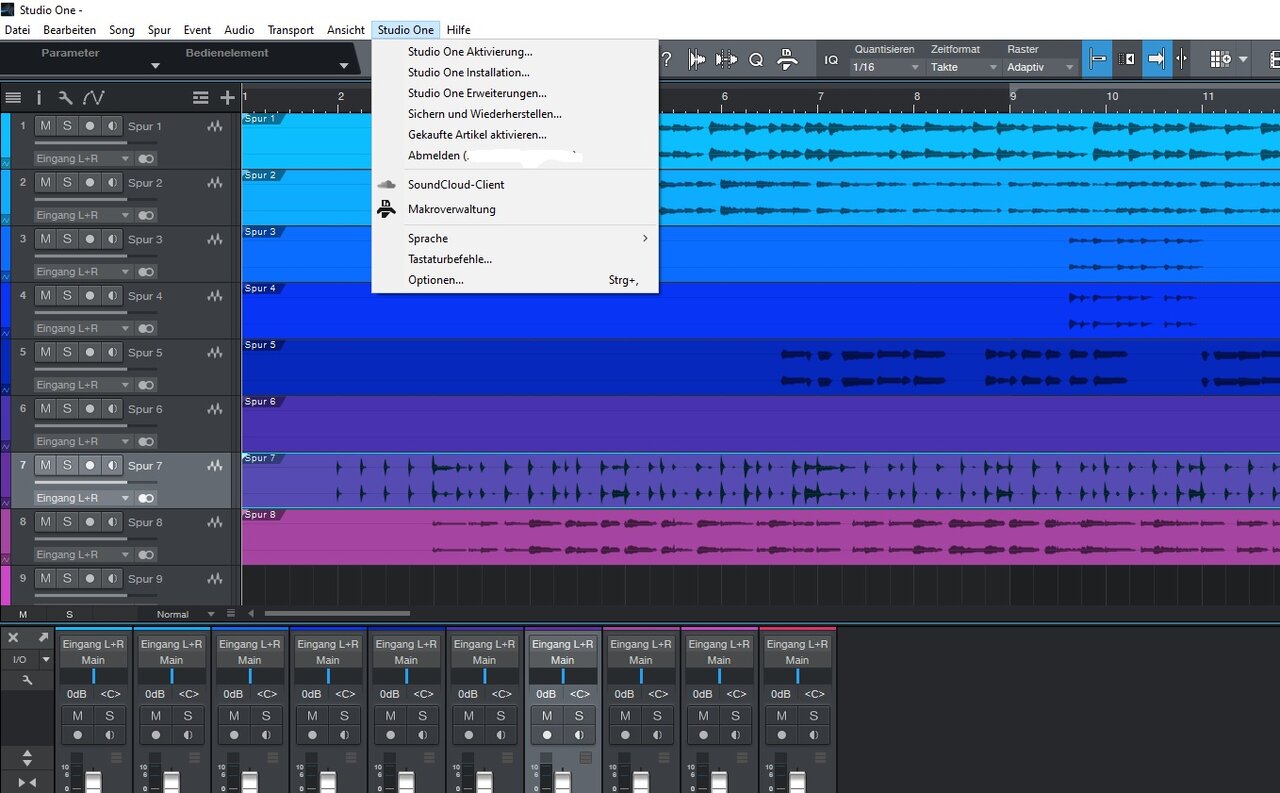The image size is (1280, 793).
Task: Click the pan slider of first mixer channel
Action: pos(93,677)
